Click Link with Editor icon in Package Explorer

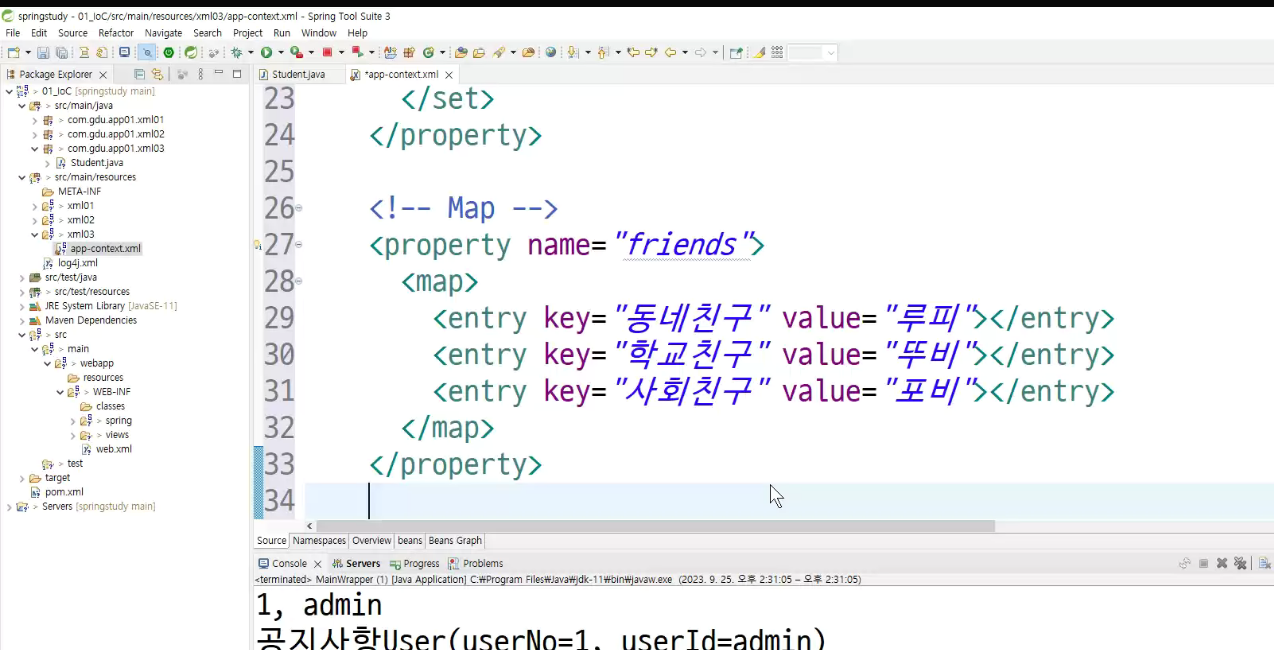click(155, 74)
